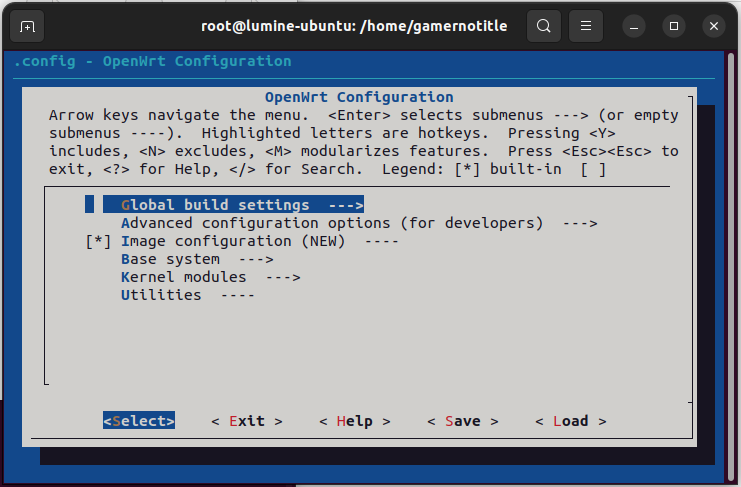This screenshot has width=741, height=487.
Task: Open the terminal hamburger menu
Action: [x=587, y=26]
